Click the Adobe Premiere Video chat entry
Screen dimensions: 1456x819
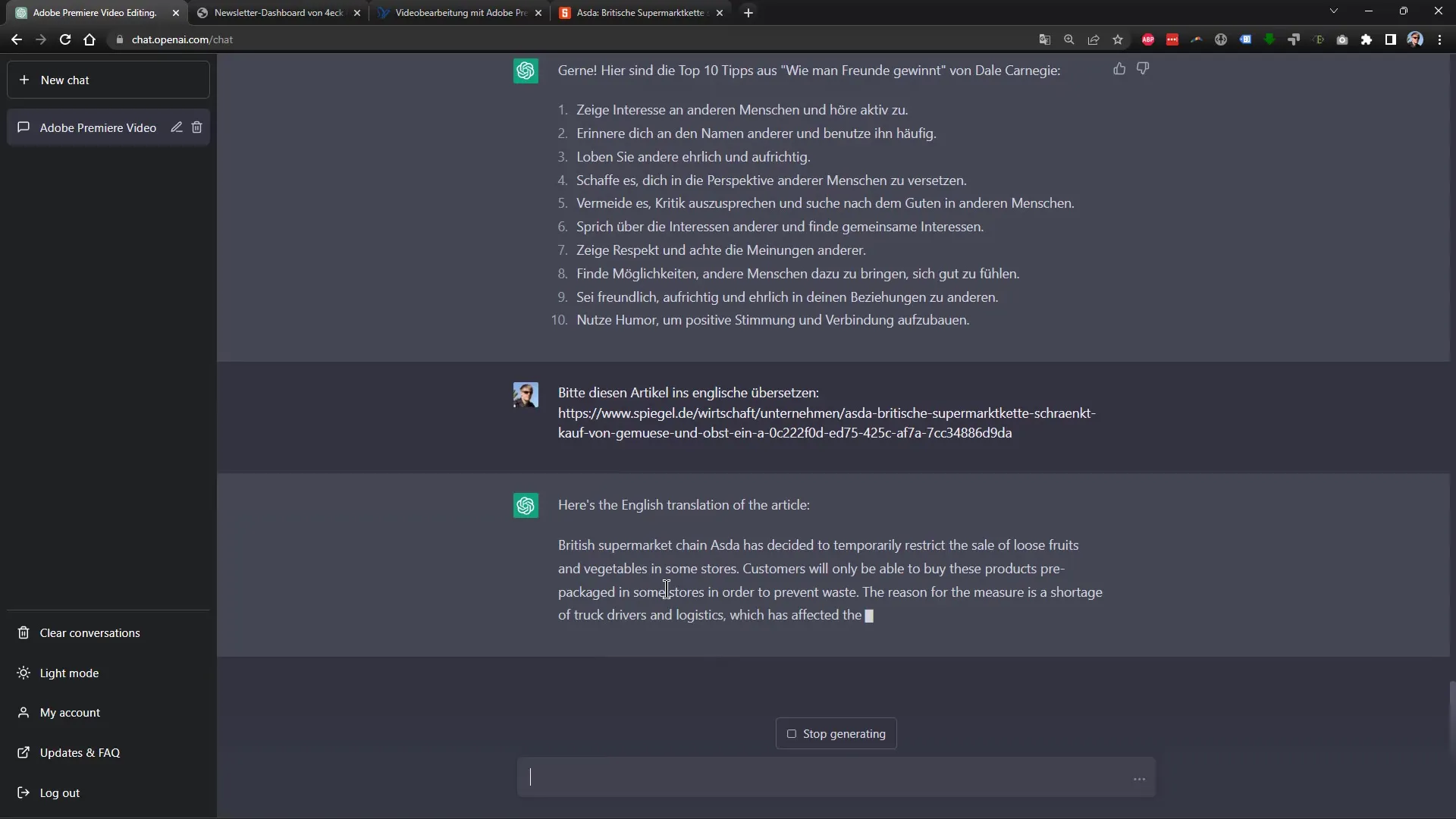tap(97, 127)
